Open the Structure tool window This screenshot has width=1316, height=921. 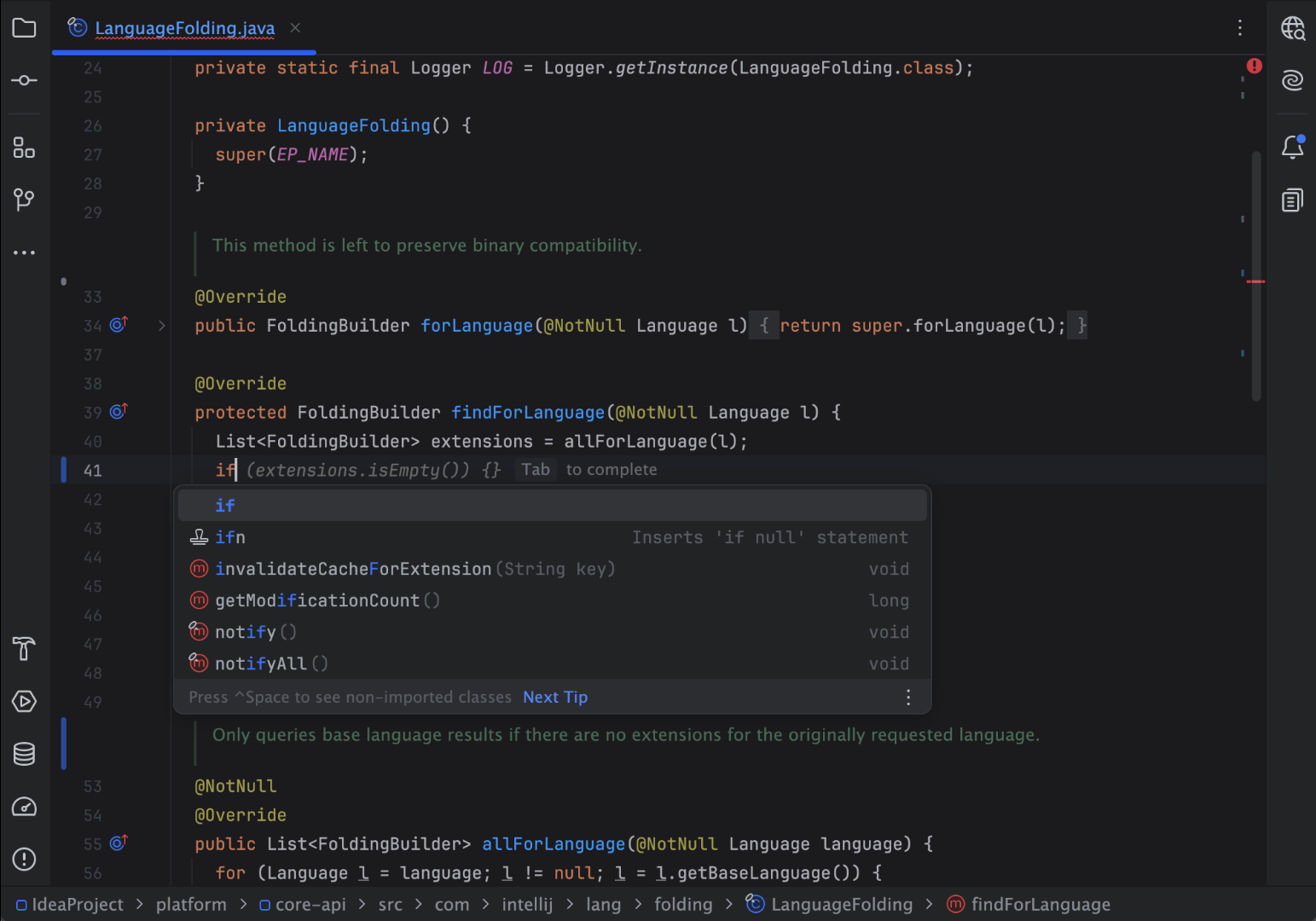point(24,148)
